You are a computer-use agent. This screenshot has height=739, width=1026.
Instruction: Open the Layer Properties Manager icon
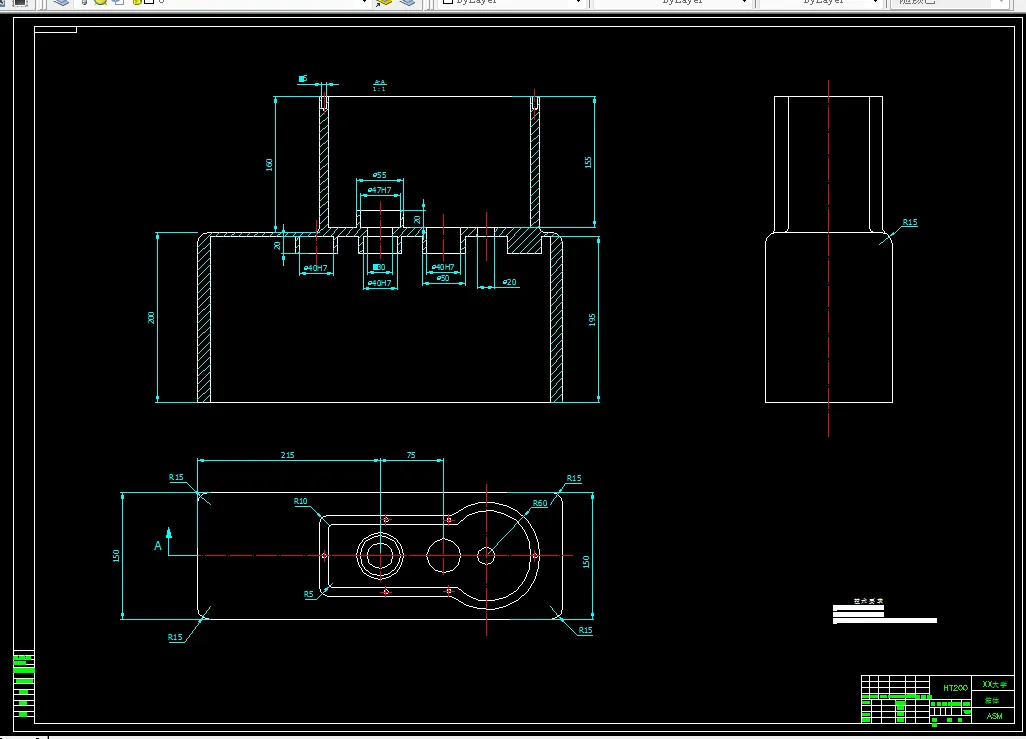pos(61,3)
